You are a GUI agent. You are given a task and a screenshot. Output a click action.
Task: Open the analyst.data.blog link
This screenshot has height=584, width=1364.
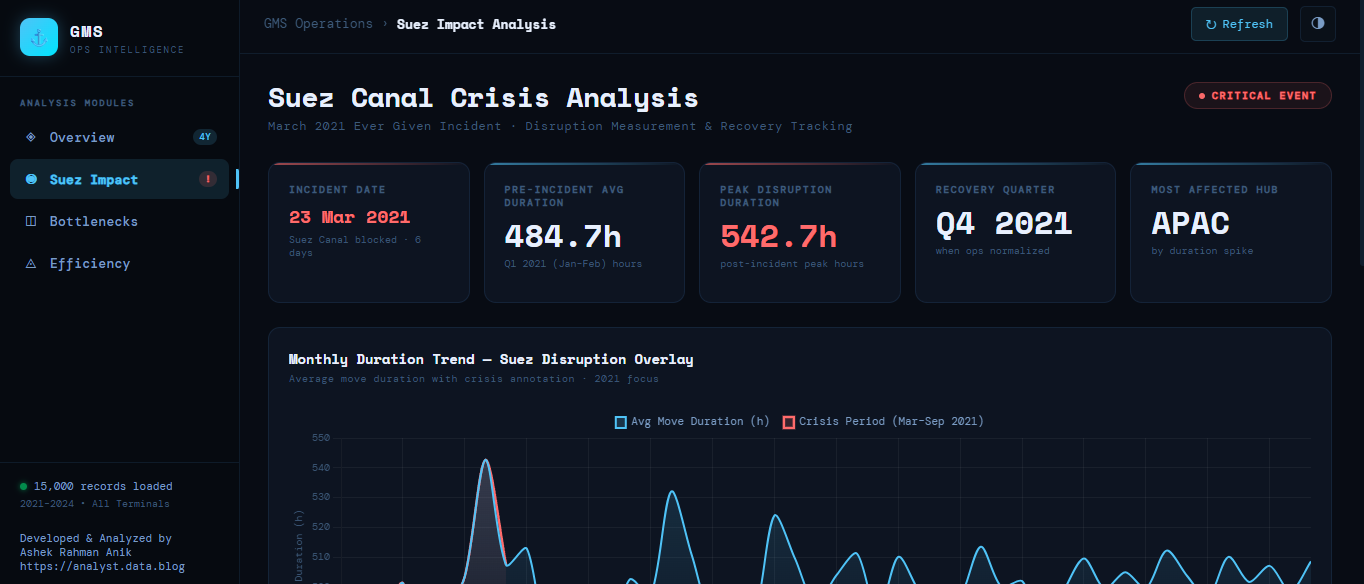(x=102, y=566)
